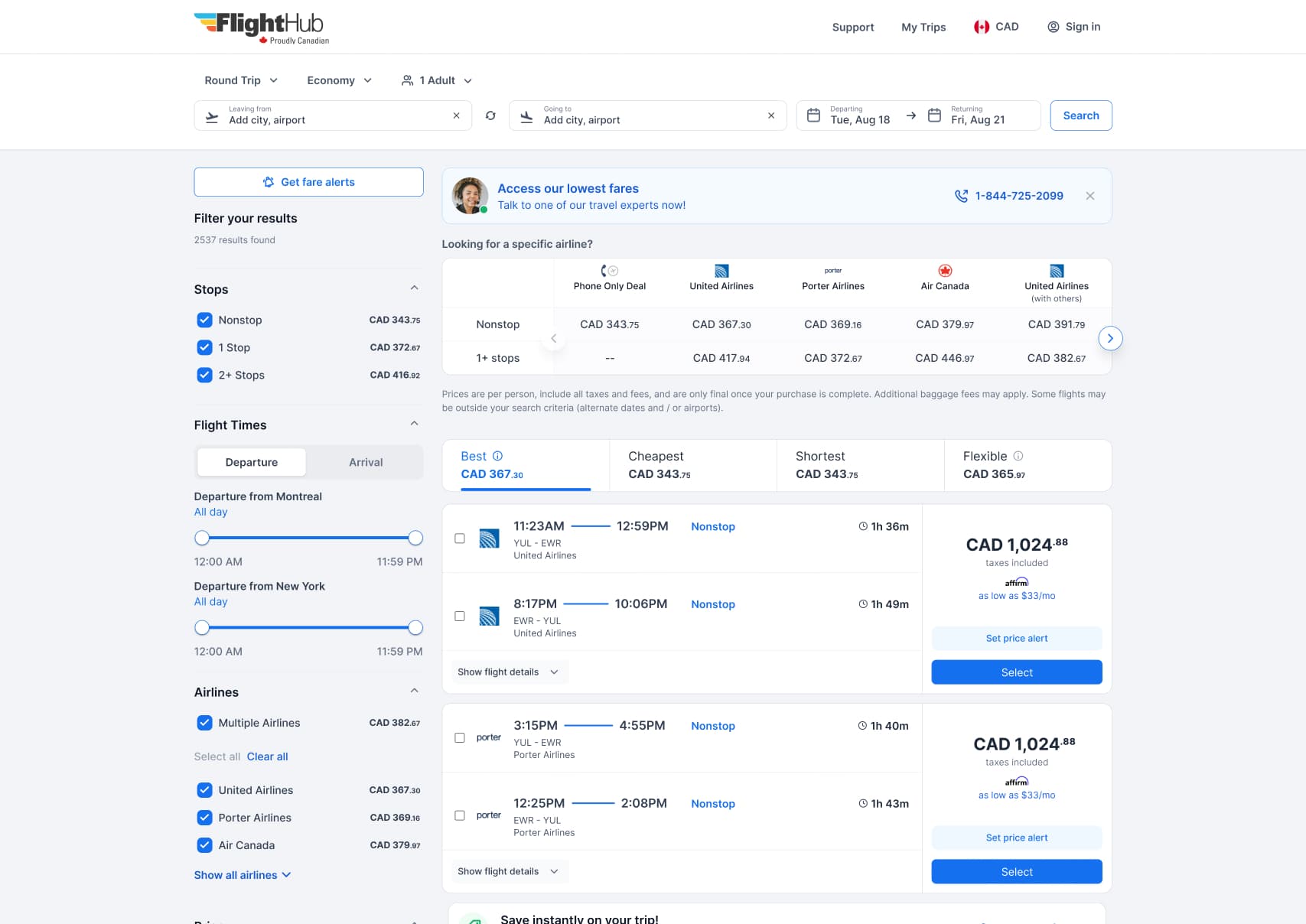Viewport: 1306px width, 924px height.
Task: Tick the checkbox for the 11:23AM YUL-EWR flight
Action: click(460, 538)
